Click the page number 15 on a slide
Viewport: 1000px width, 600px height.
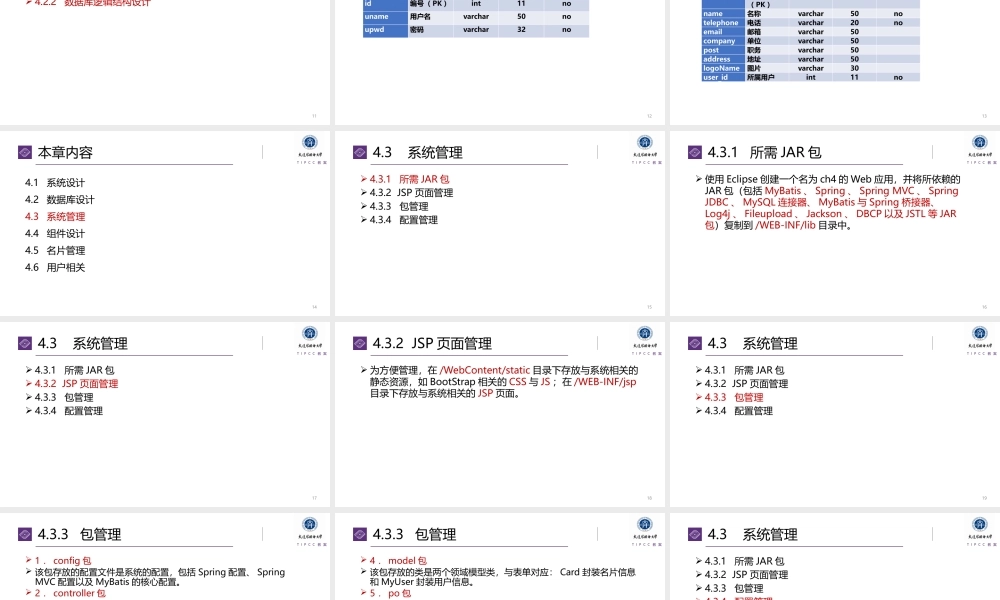tap(651, 305)
